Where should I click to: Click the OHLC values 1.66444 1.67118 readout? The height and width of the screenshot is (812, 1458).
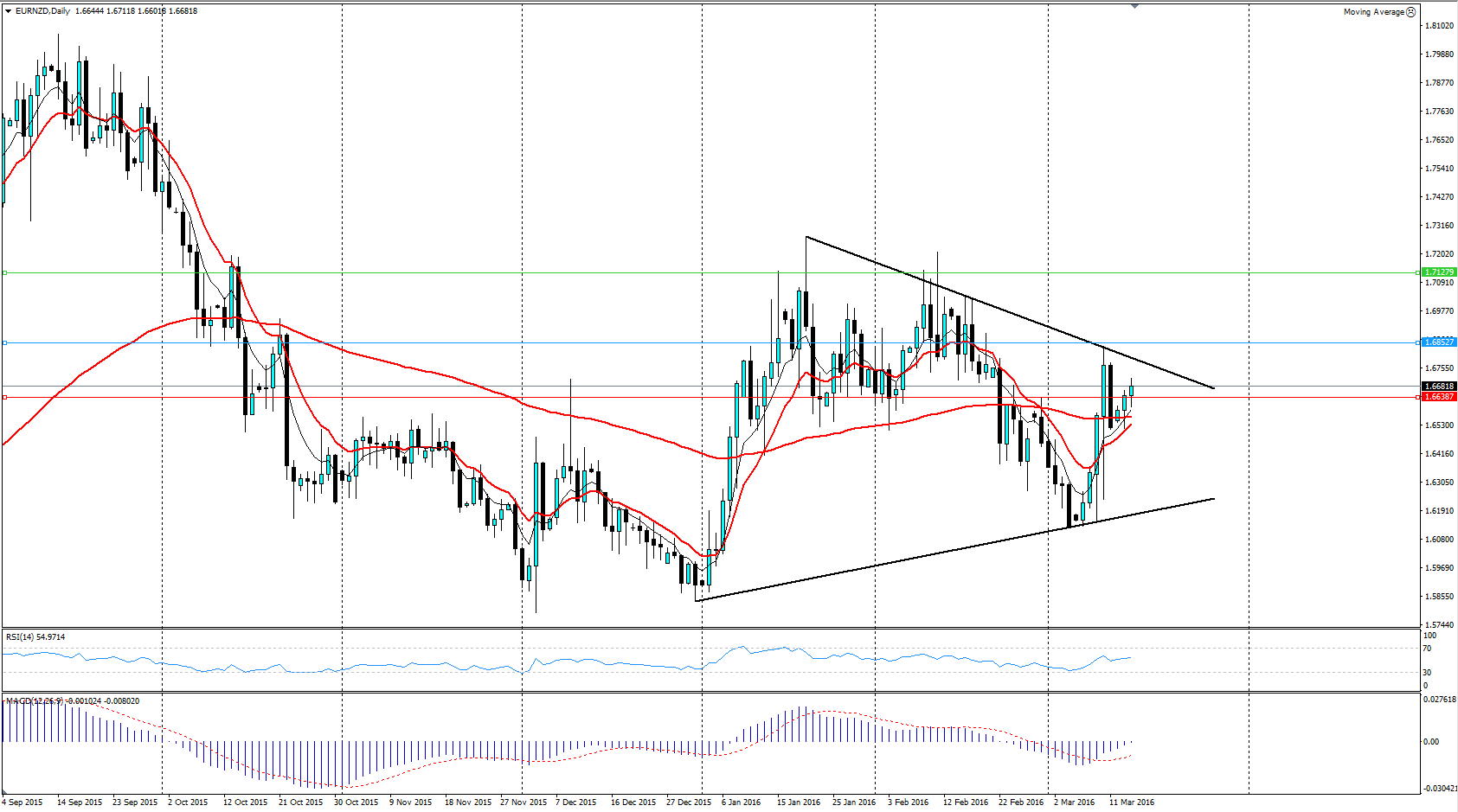point(136,11)
